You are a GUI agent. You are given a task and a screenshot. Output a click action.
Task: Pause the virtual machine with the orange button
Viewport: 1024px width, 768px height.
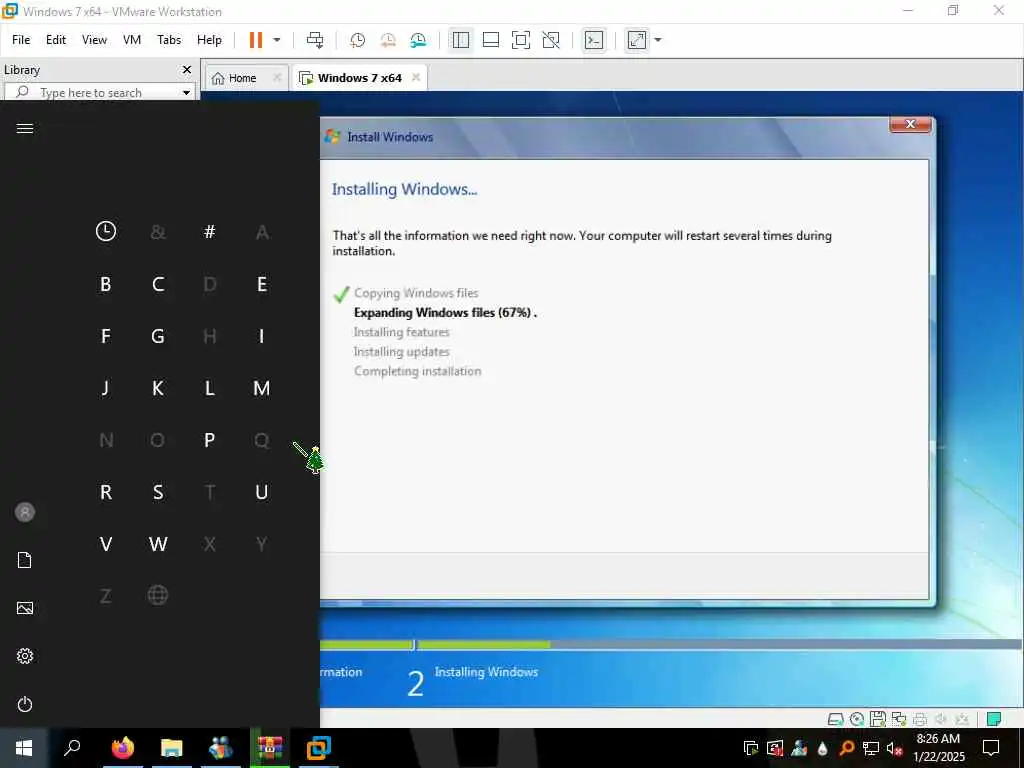(x=256, y=40)
